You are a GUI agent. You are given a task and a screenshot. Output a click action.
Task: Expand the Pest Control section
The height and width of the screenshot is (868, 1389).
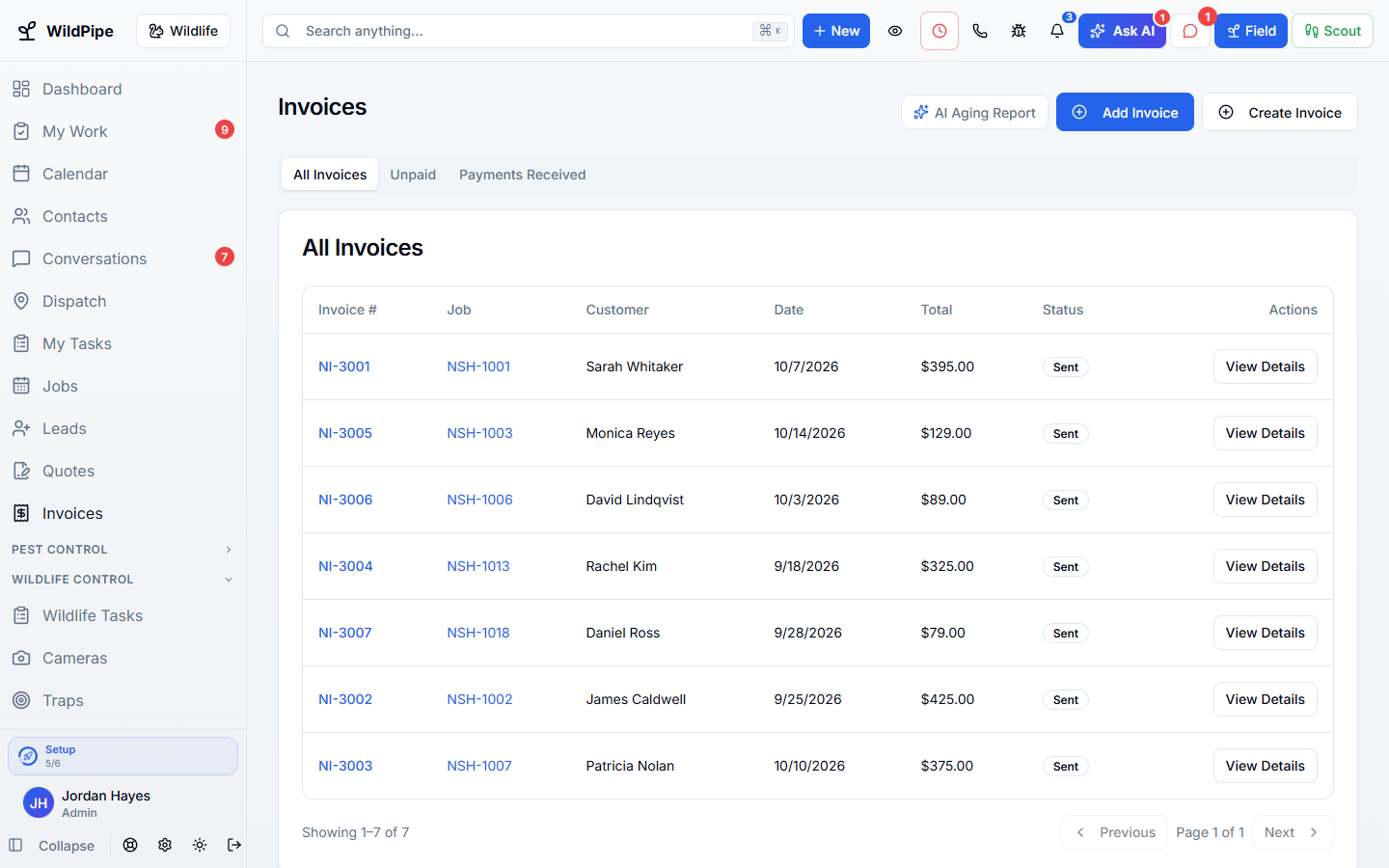(x=123, y=550)
